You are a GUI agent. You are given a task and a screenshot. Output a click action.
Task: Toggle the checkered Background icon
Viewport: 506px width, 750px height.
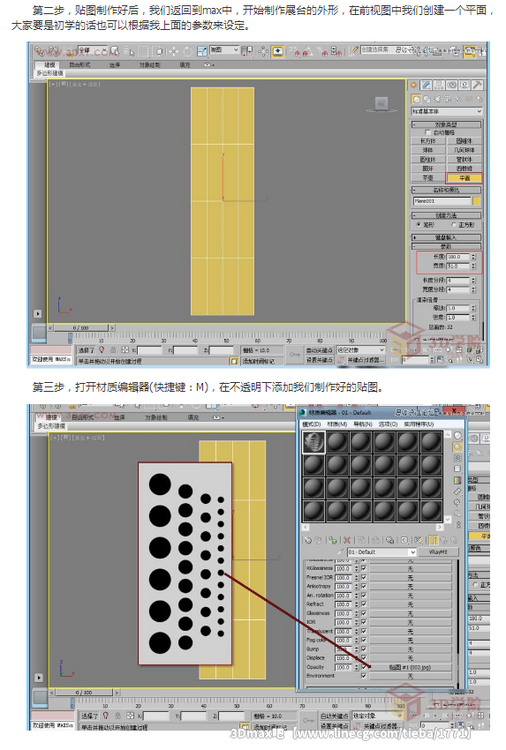click(458, 458)
